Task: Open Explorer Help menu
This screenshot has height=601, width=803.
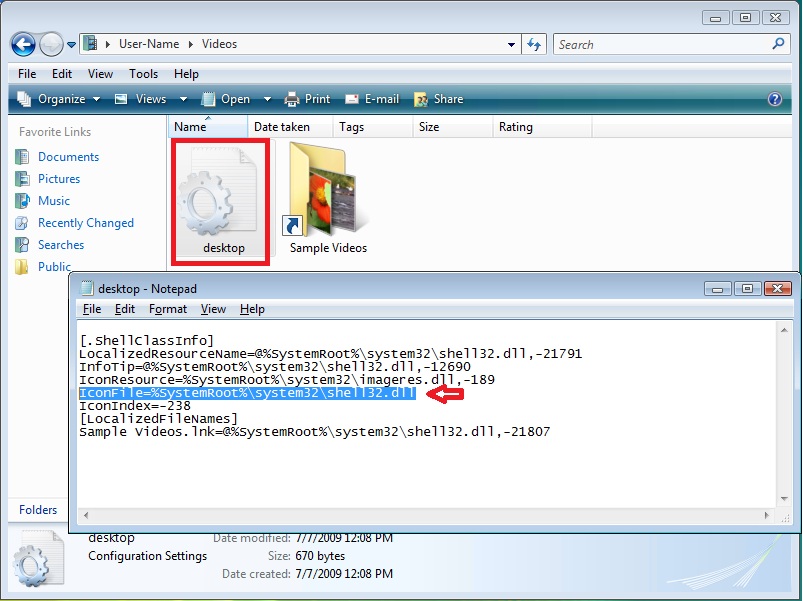Action: tap(186, 74)
